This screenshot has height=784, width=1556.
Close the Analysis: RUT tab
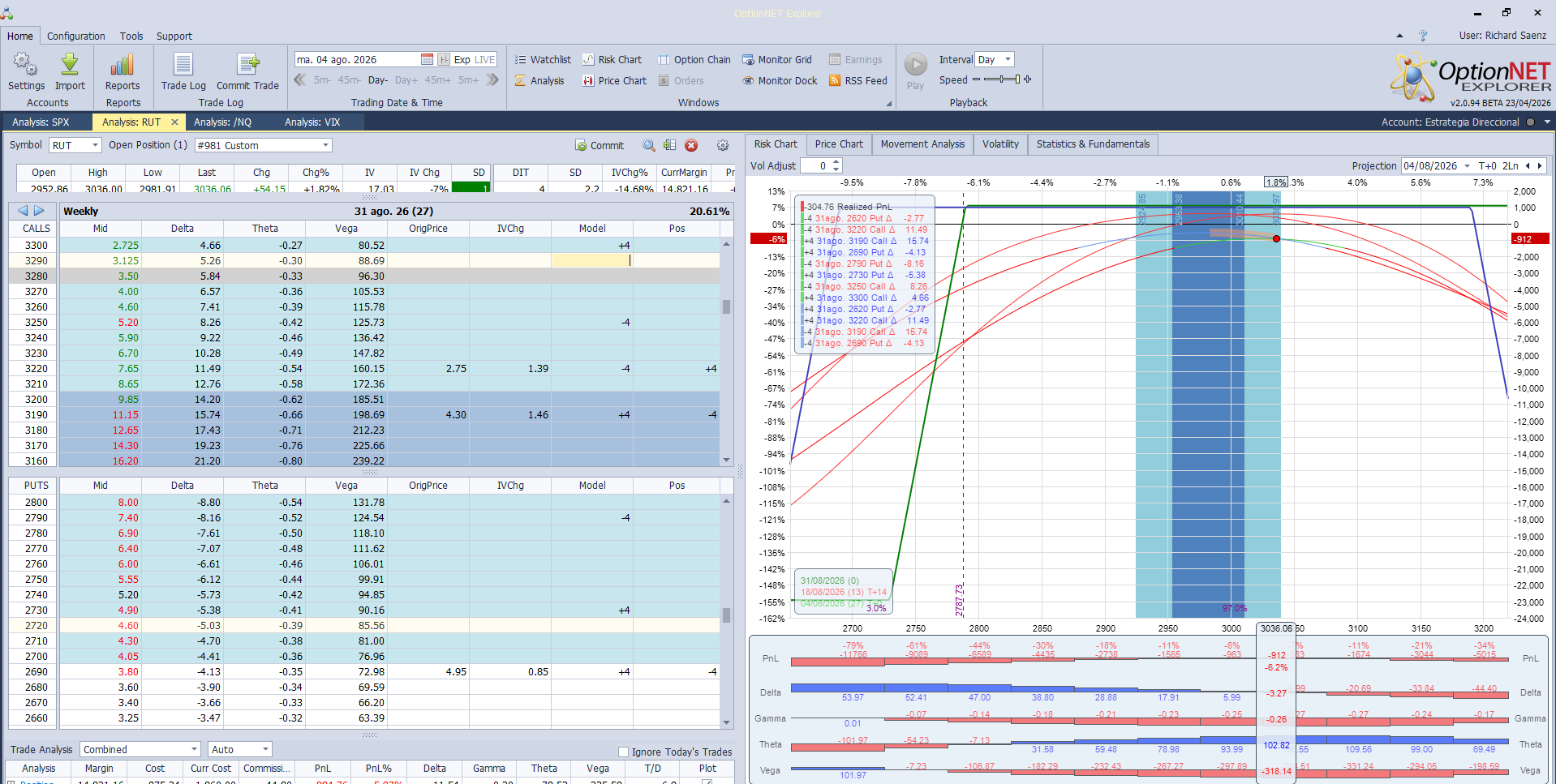[174, 122]
